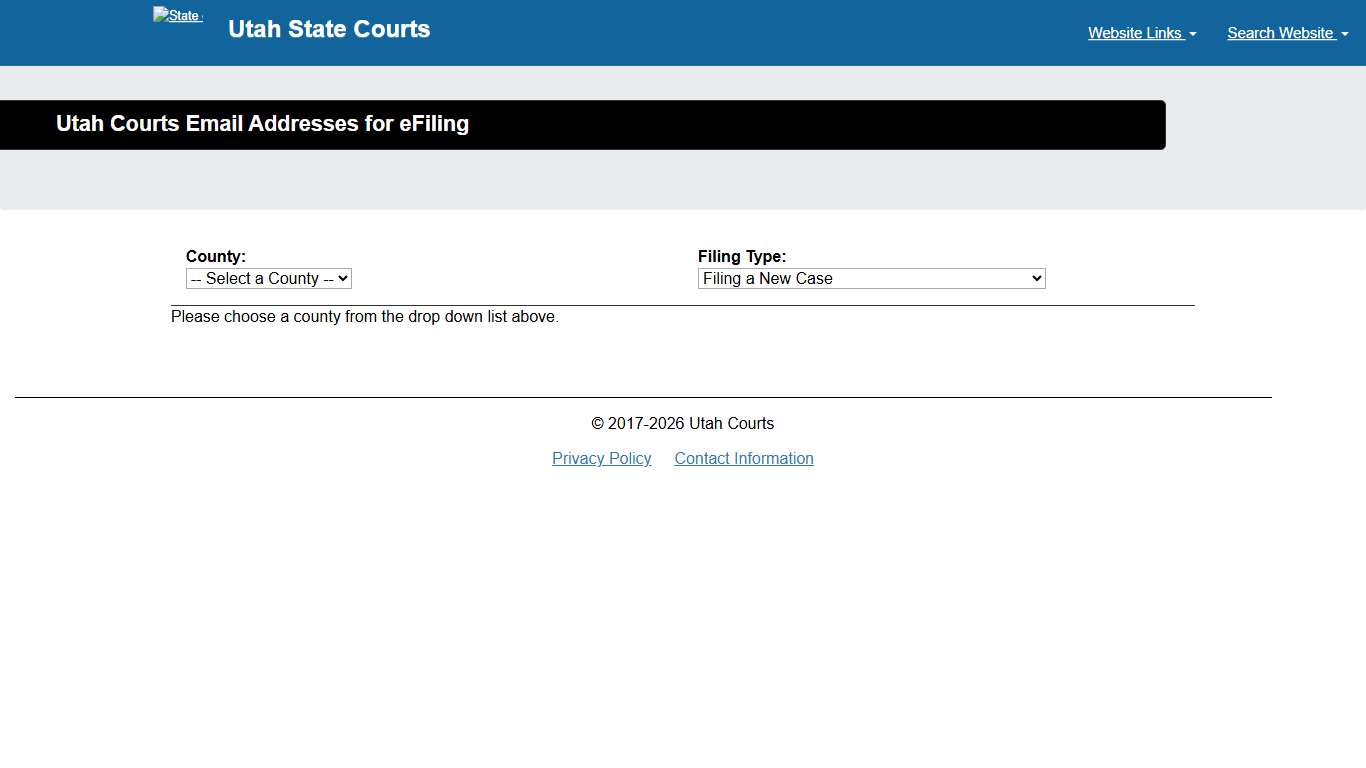The height and width of the screenshot is (768, 1366).
Task: Click the Search Website caret arrow
Action: [1343, 33]
